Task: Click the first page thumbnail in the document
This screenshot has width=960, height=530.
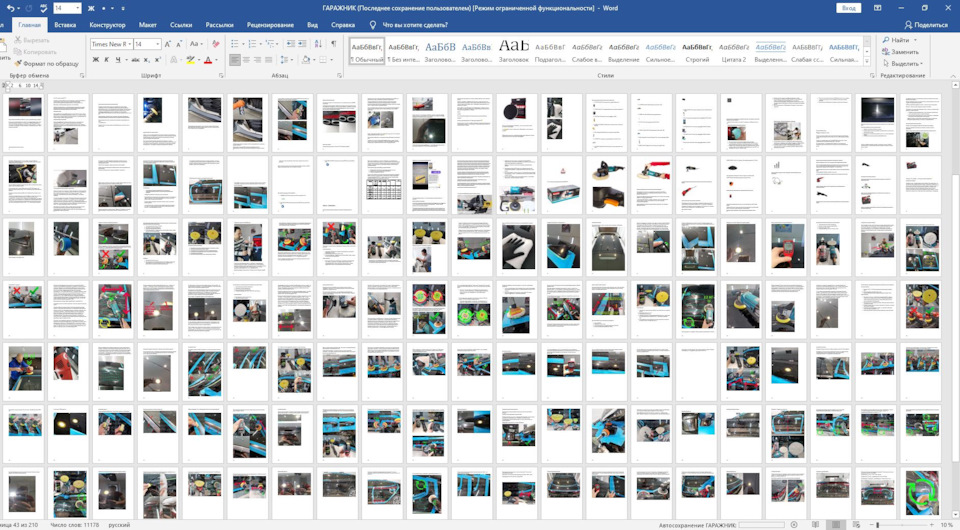Action: tap(24, 122)
